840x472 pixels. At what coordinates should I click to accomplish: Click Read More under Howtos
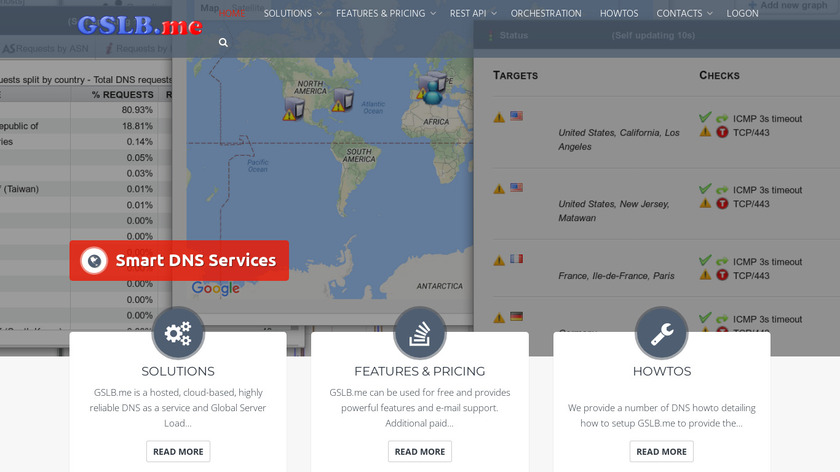click(x=661, y=452)
